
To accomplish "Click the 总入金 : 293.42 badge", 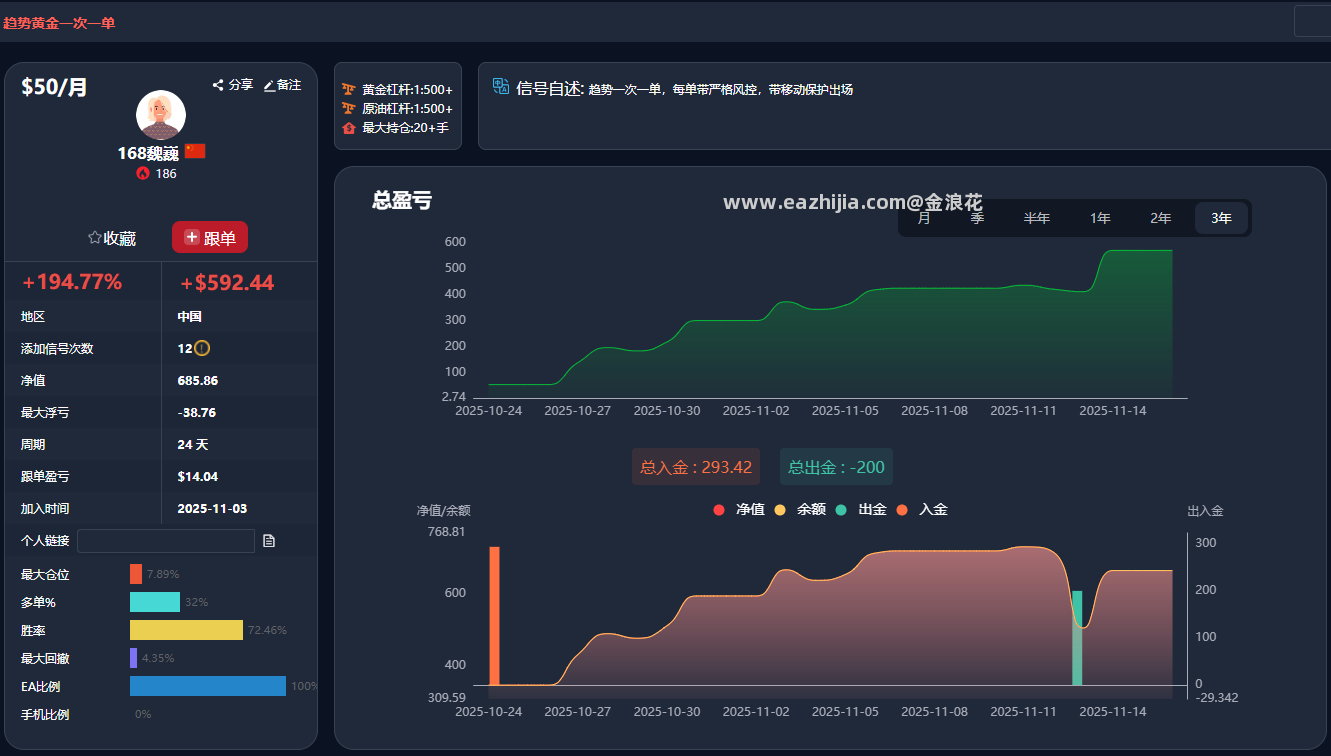I will point(696,467).
